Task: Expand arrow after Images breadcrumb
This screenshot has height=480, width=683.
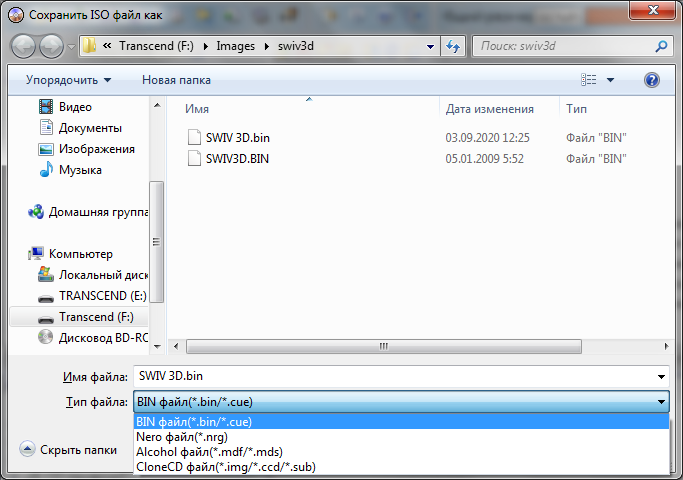Action: coord(267,46)
